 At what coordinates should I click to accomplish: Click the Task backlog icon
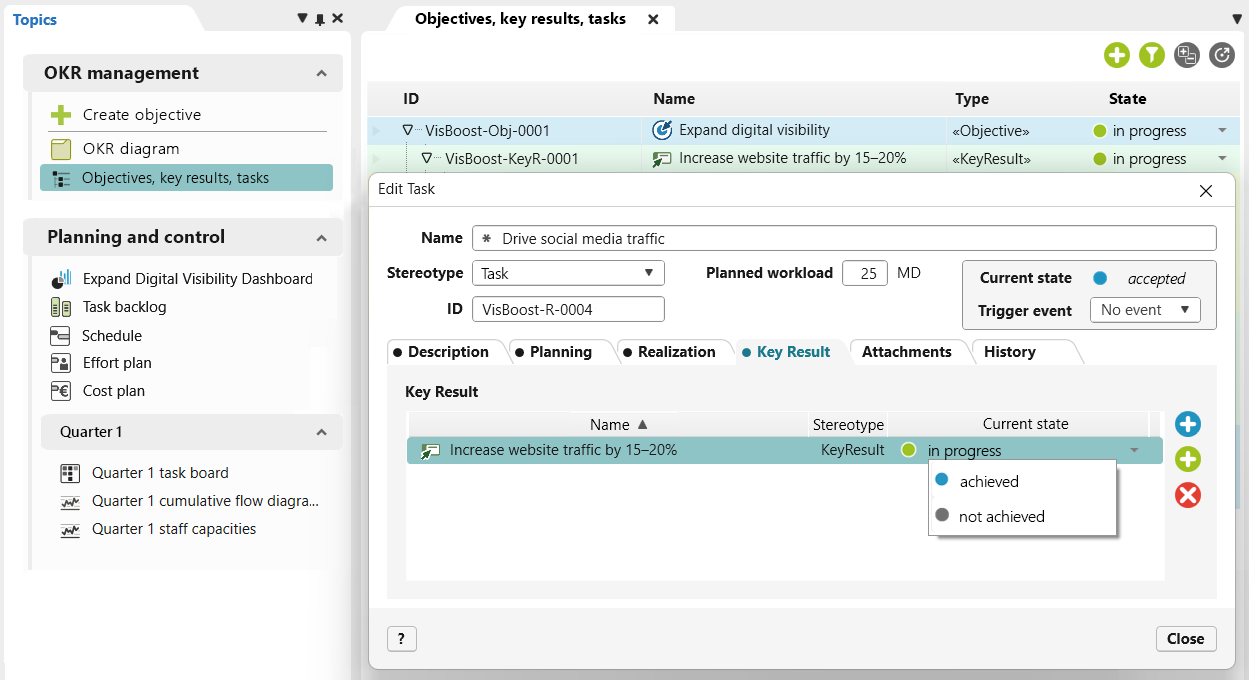(61, 307)
